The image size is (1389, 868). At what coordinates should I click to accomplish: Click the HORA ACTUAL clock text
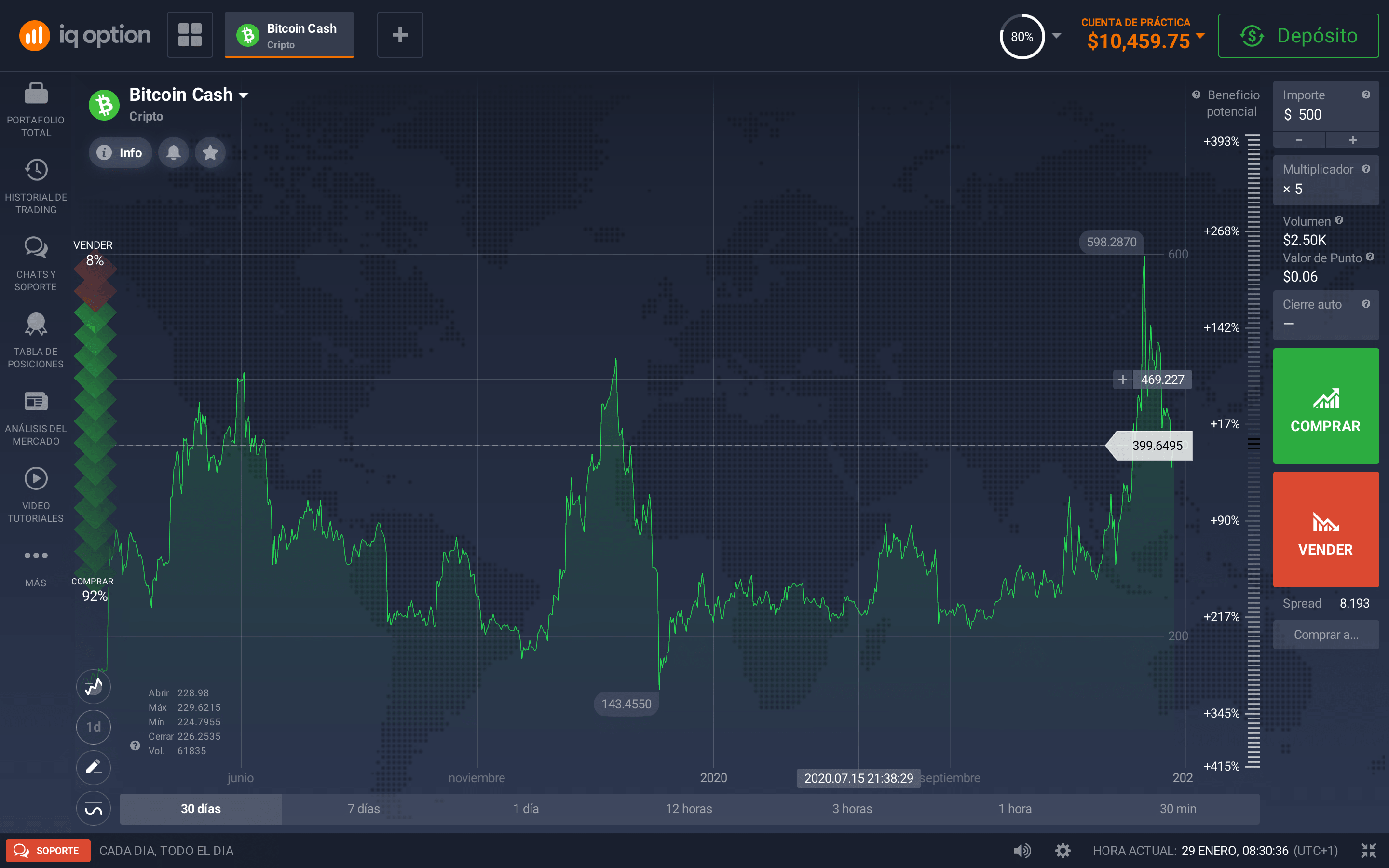(1215, 850)
